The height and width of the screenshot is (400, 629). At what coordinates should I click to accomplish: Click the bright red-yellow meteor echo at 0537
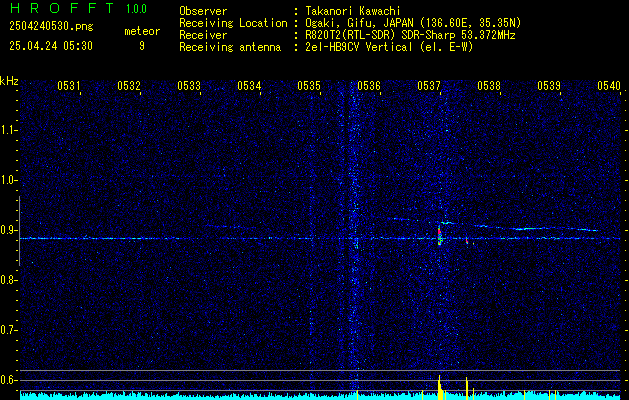pos(439,236)
